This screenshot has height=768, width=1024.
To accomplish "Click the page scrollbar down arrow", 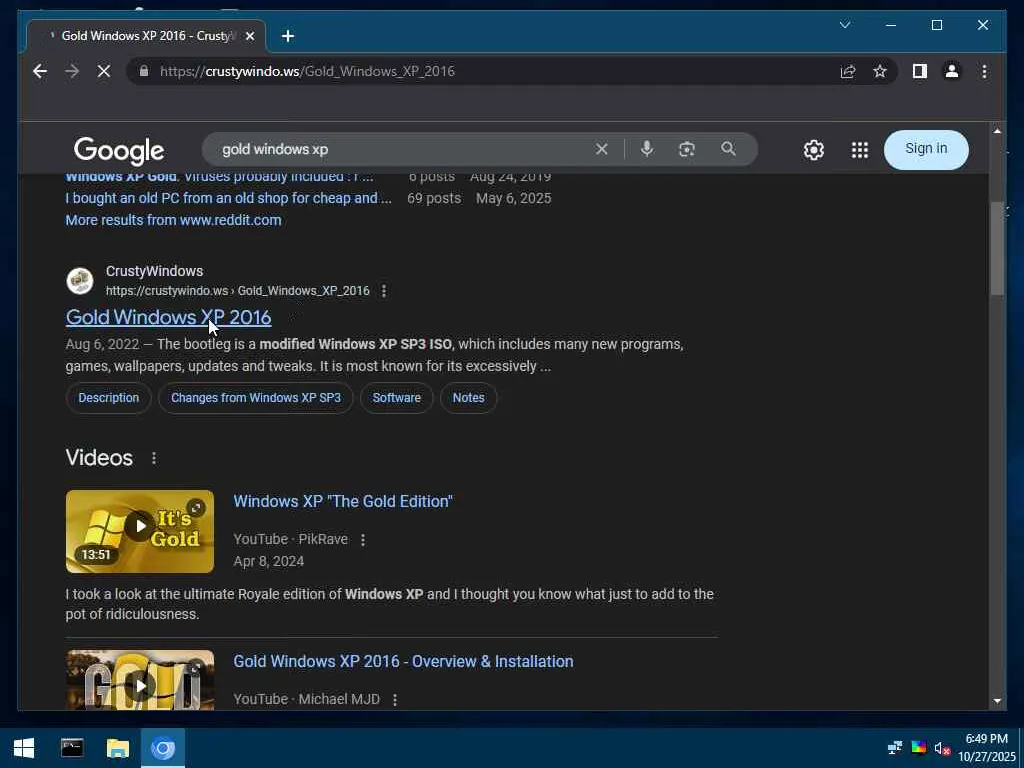I will (997, 701).
